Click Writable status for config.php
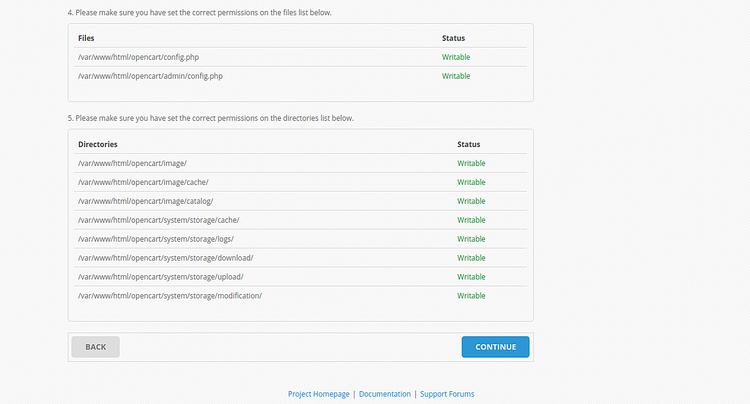Image resolution: width=750 pixels, height=404 pixels. (456, 57)
